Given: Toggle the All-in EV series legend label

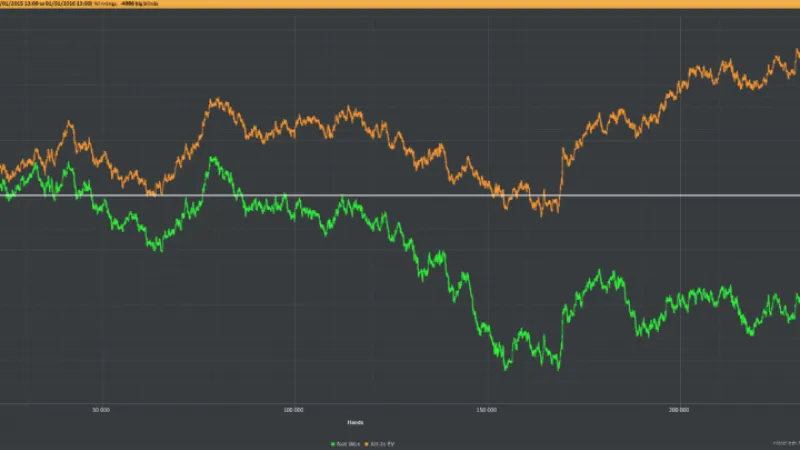Looking at the screenshot, I should pos(381,442).
